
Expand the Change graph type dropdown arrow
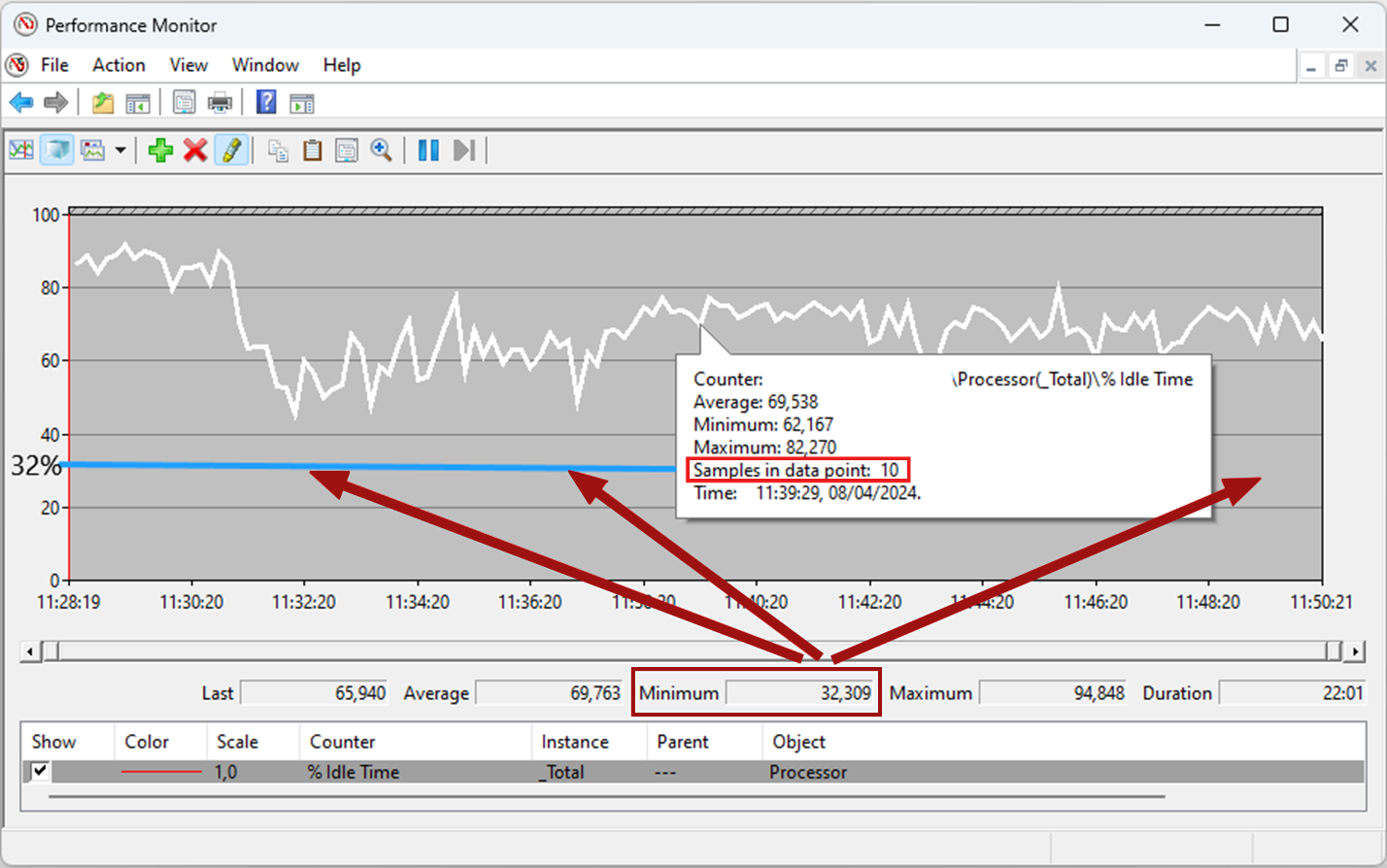[120, 150]
